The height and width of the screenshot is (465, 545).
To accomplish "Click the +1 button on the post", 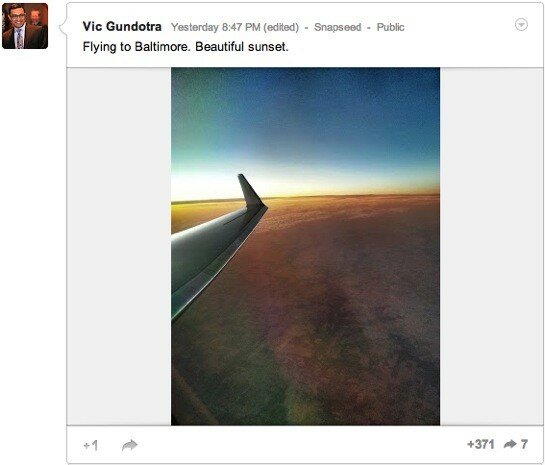I will point(91,446).
